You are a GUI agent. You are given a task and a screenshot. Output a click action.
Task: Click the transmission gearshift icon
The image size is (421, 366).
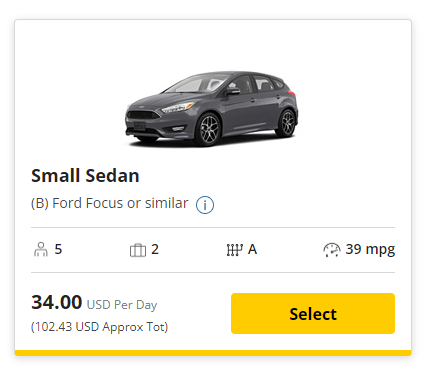(x=235, y=250)
